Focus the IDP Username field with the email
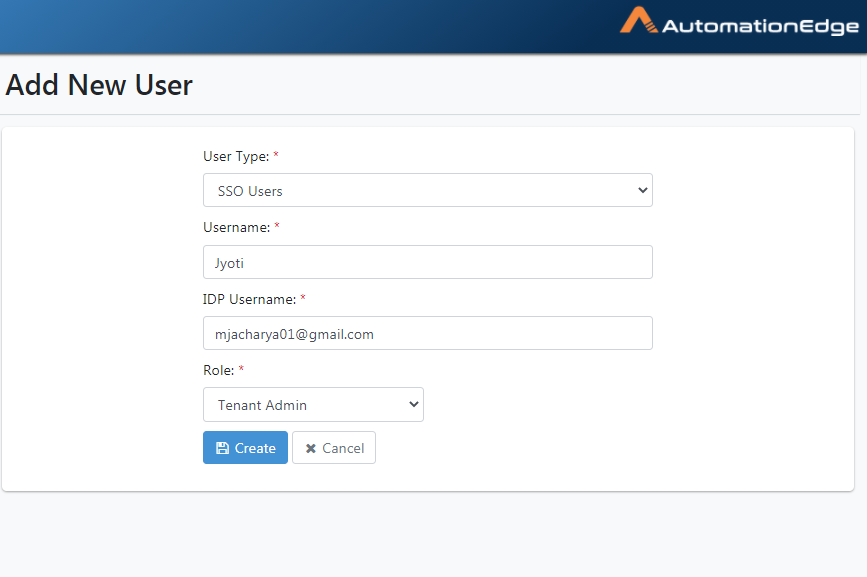This screenshot has width=867, height=577. 427,333
